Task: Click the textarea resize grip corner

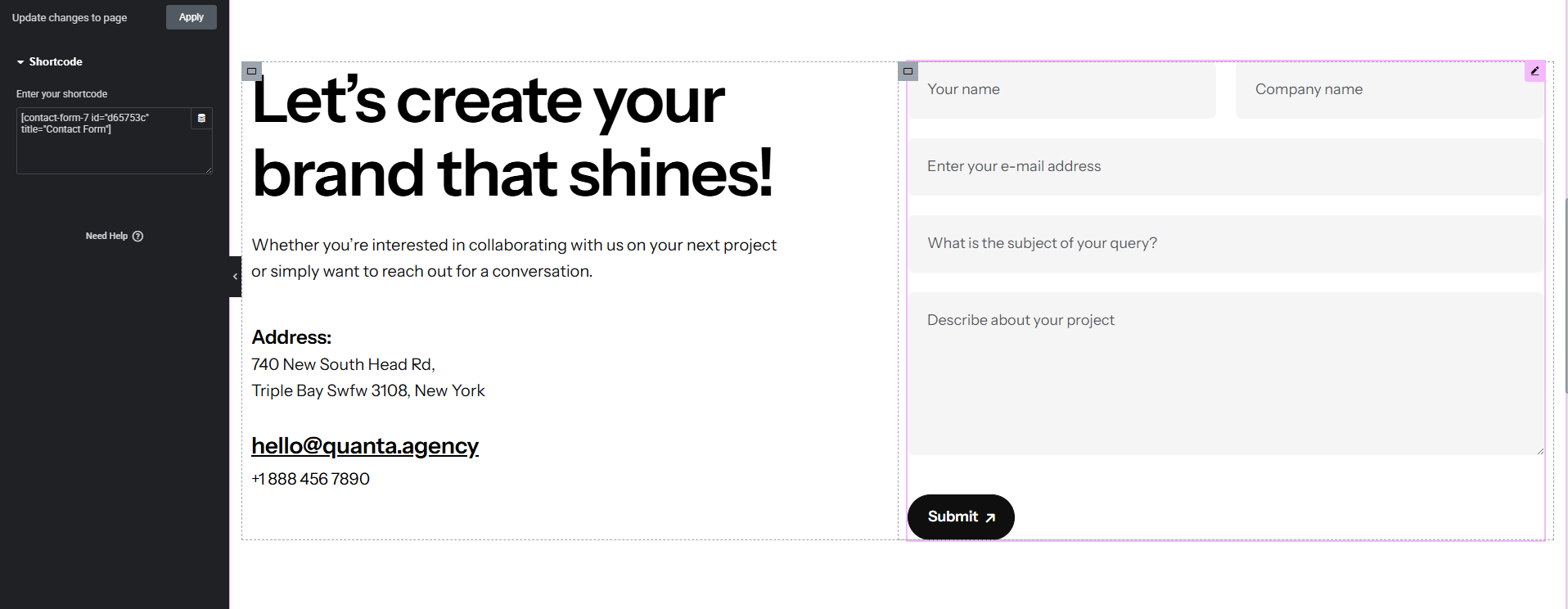Action: [1539, 450]
